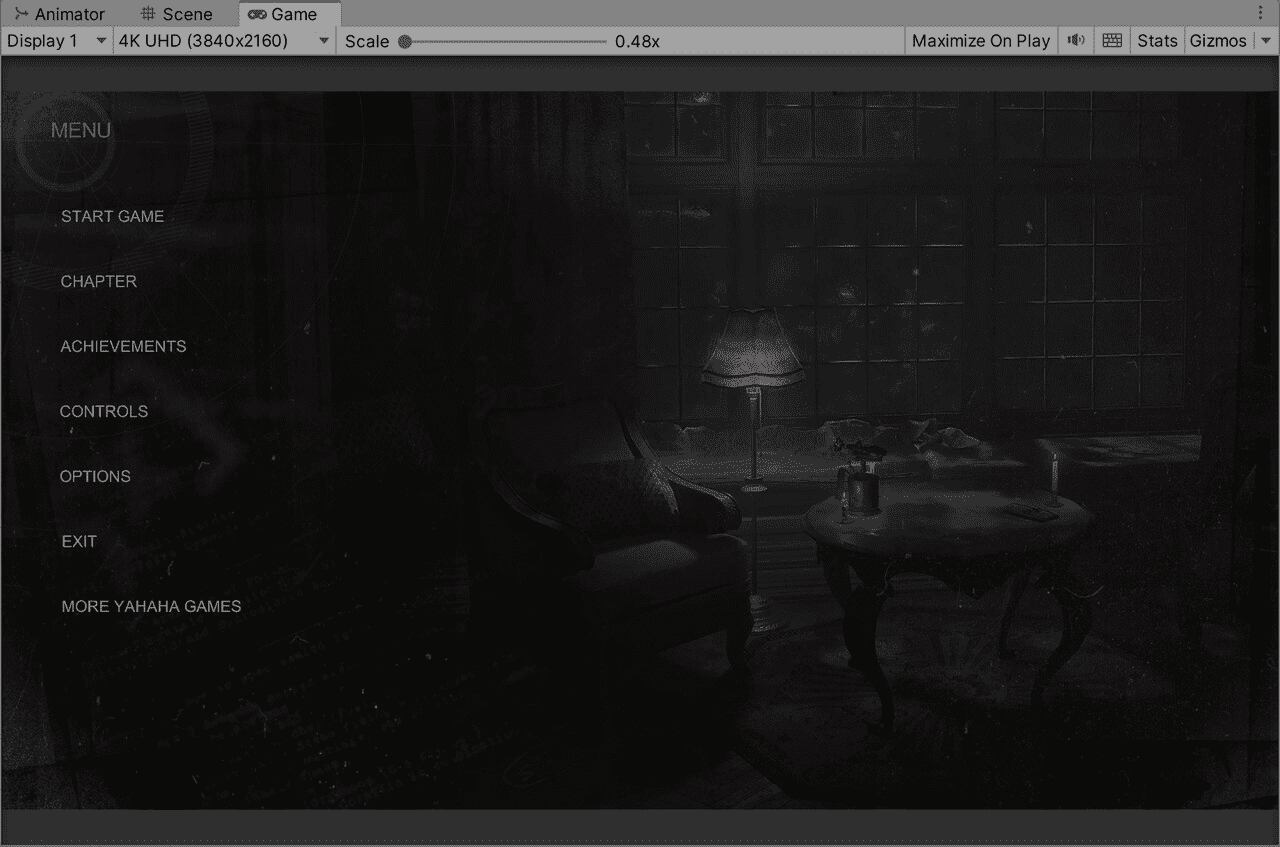Select the CHAPTER menu entry
Image resolution: width=1280 pixels, height=847 pixels.
(99, 281)
